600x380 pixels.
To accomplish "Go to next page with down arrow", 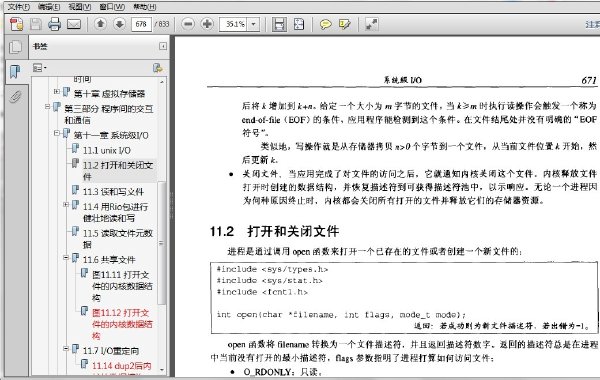I will pos(119,24).
